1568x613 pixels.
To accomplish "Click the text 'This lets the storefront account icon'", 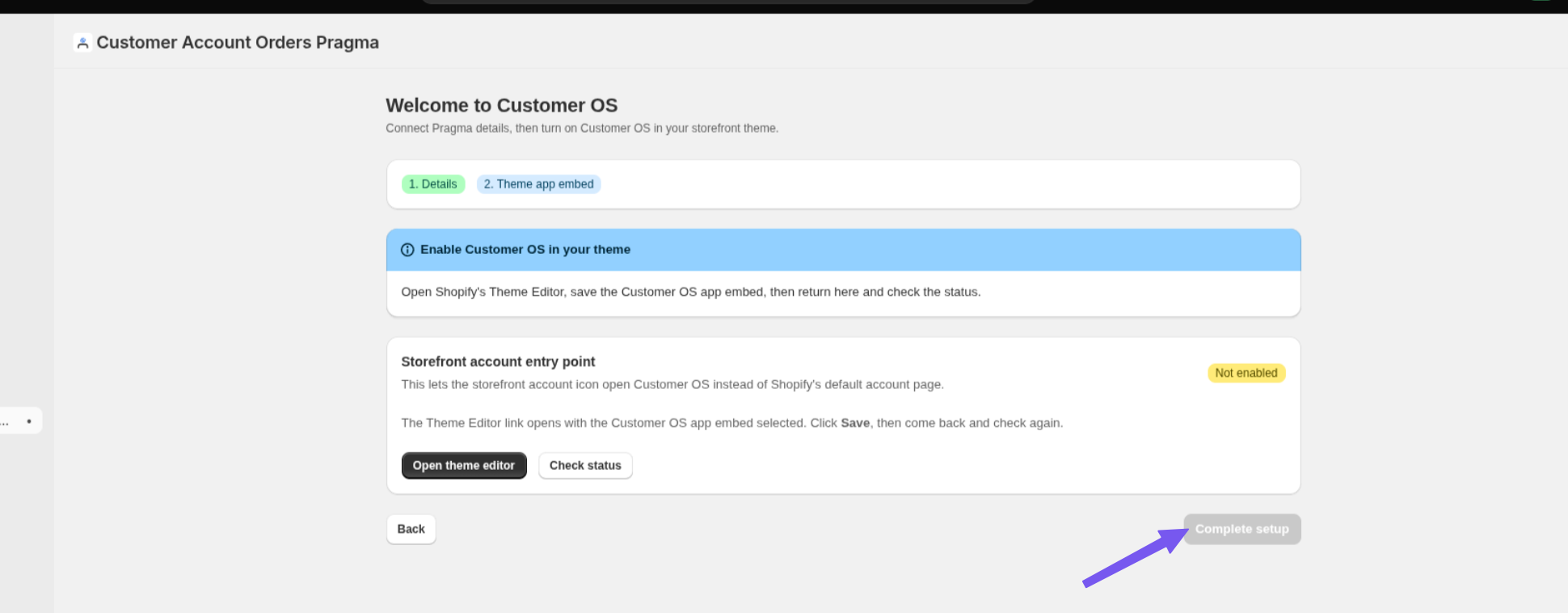I will click(x=672, y=385).
